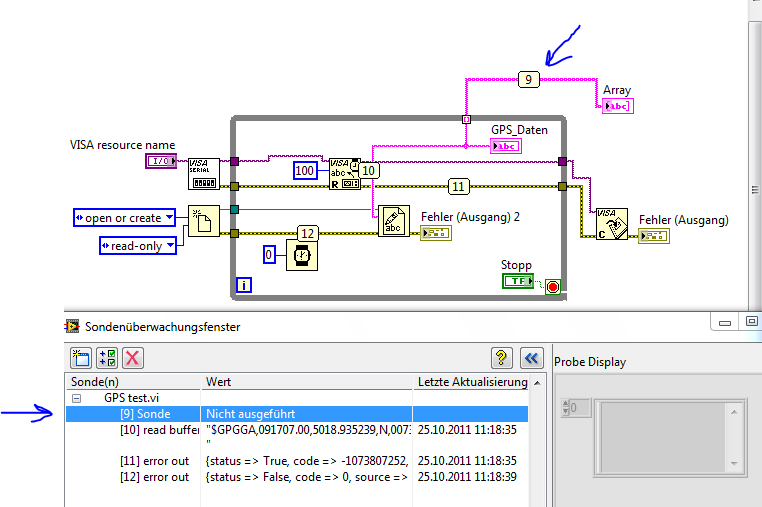
Task: Click the Fehler (Ausgang) 2 error terminal
Action: pos(436,233)
